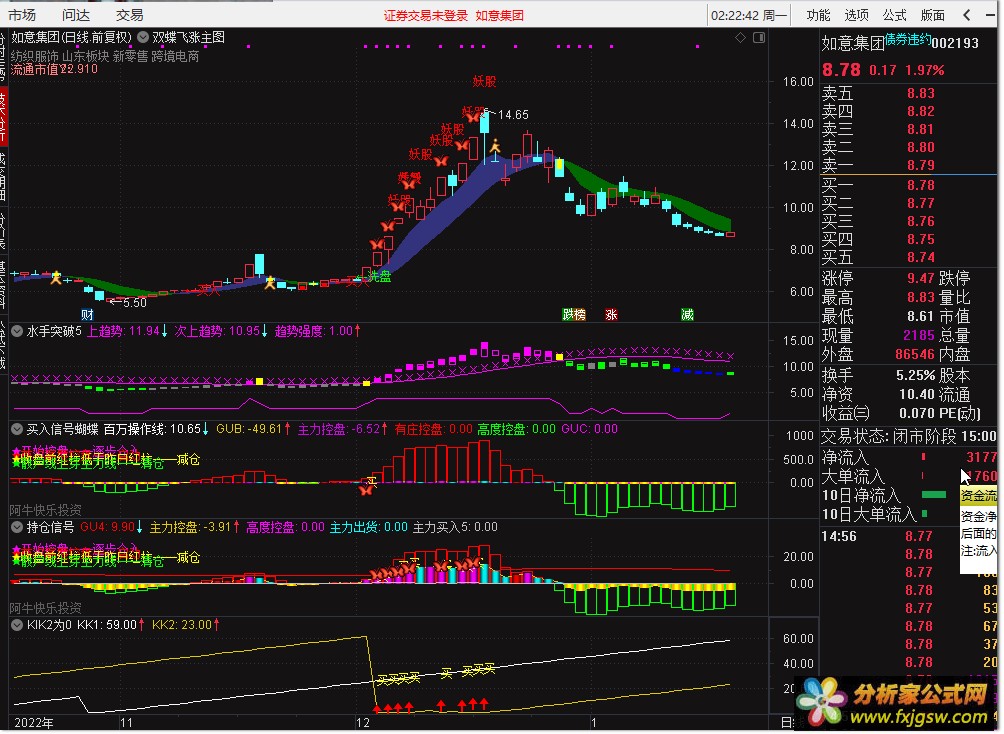This screenshot has width=1004, height=734.
Task: Click the 主力出货: 0.00 value
Action: [x=369, y=527]
